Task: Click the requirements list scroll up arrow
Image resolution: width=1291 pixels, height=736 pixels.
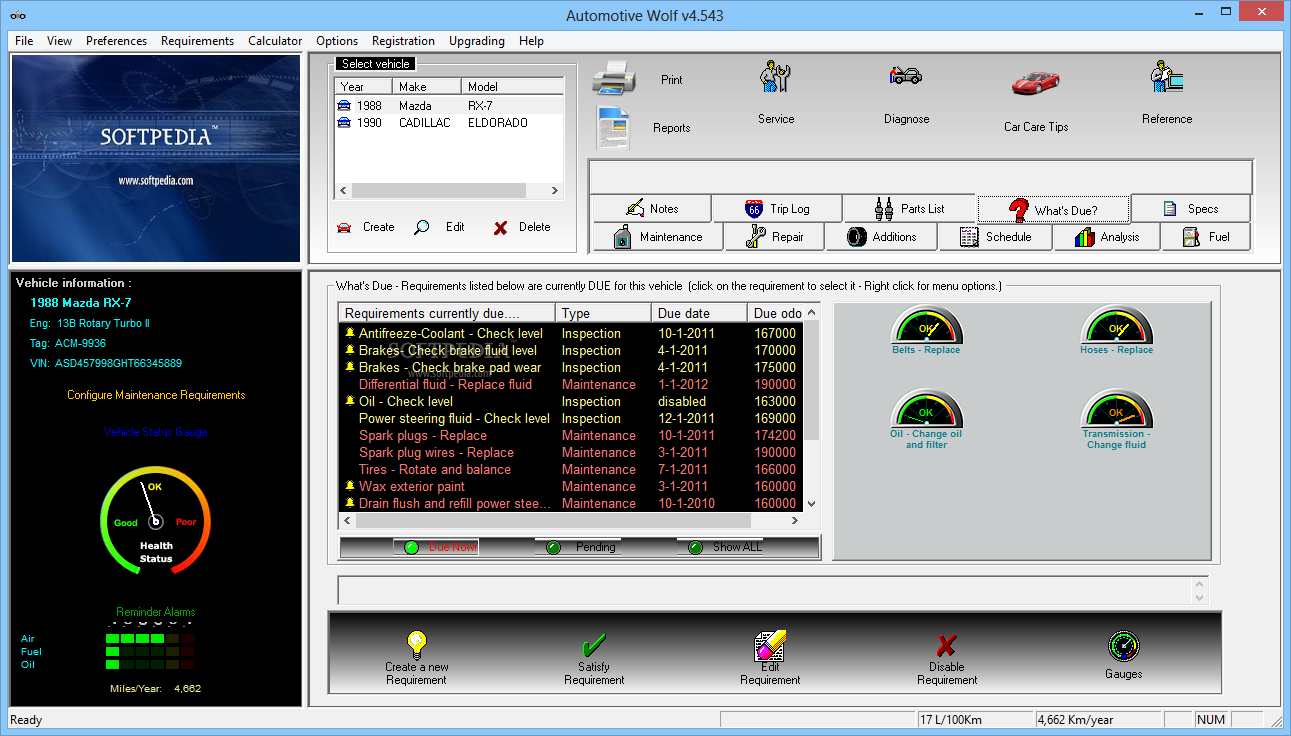Action: coord(811,313)
